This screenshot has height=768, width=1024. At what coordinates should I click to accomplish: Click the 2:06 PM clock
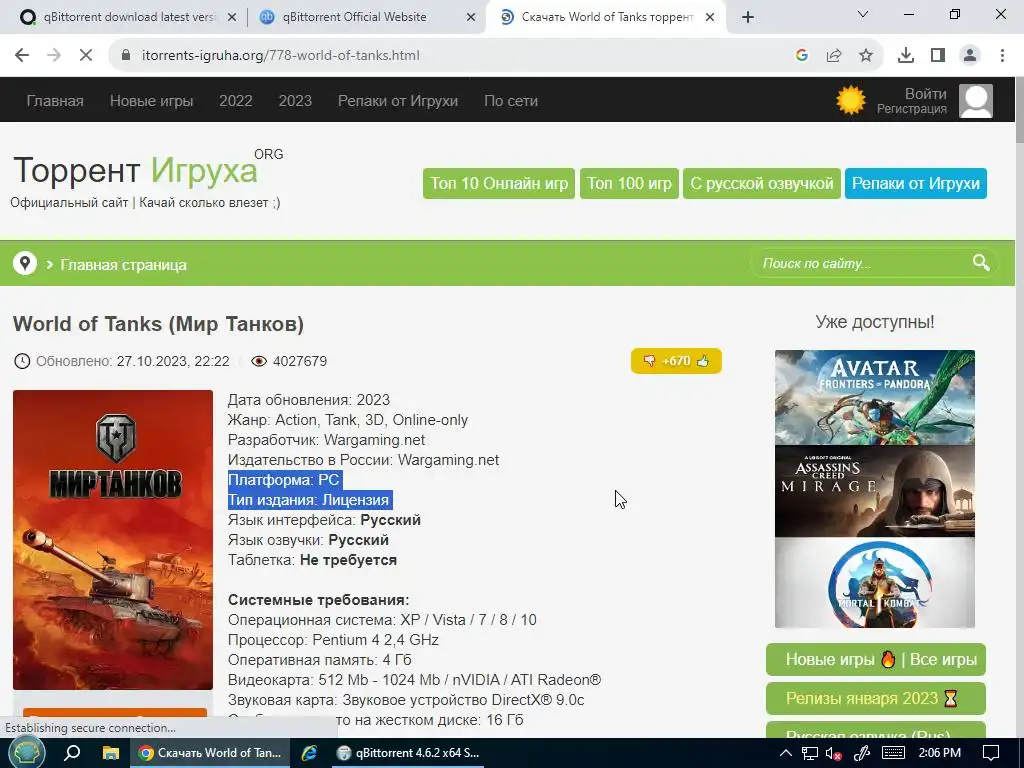(x=939, y=753)
